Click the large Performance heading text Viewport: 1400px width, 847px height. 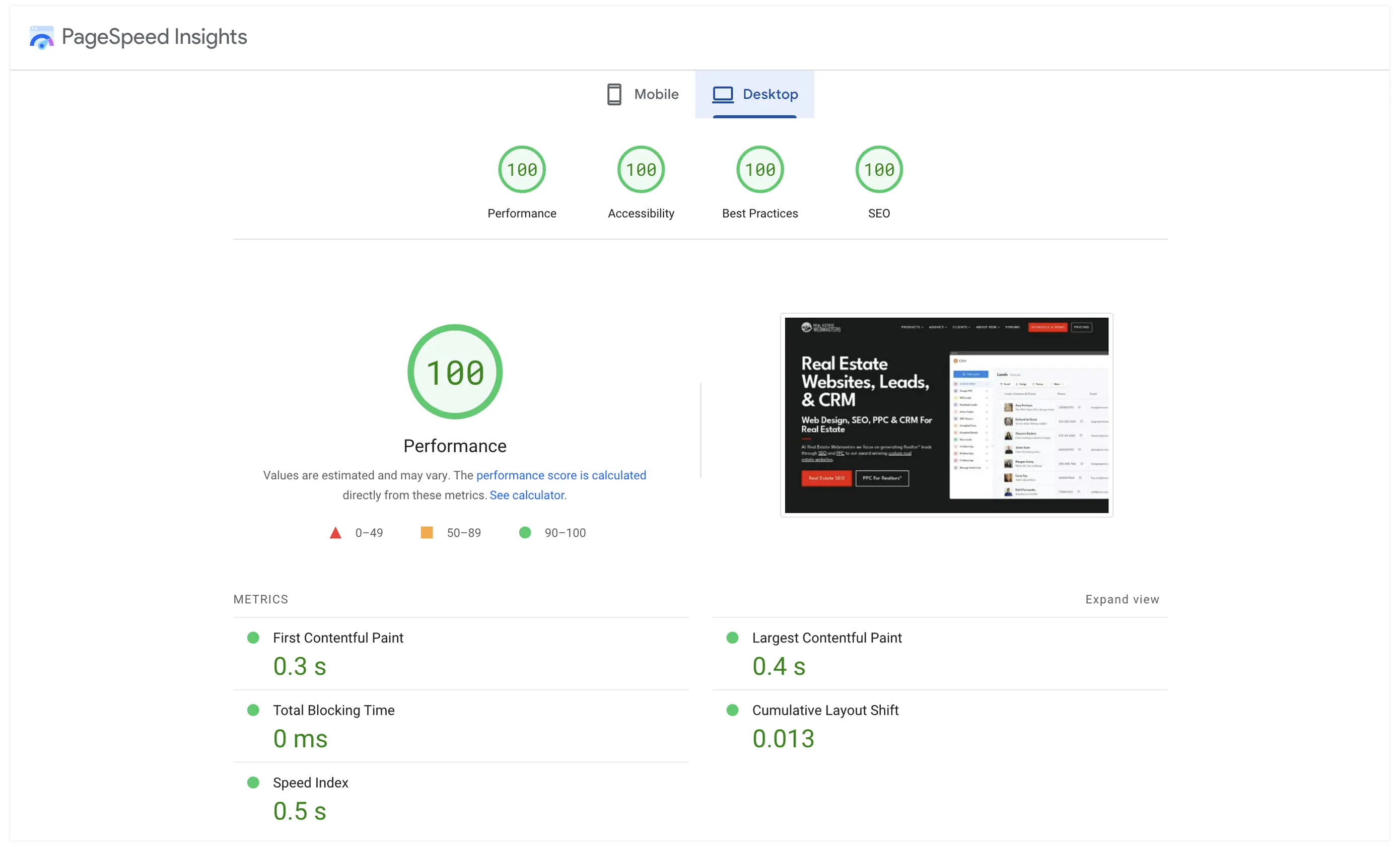[455, 446]
